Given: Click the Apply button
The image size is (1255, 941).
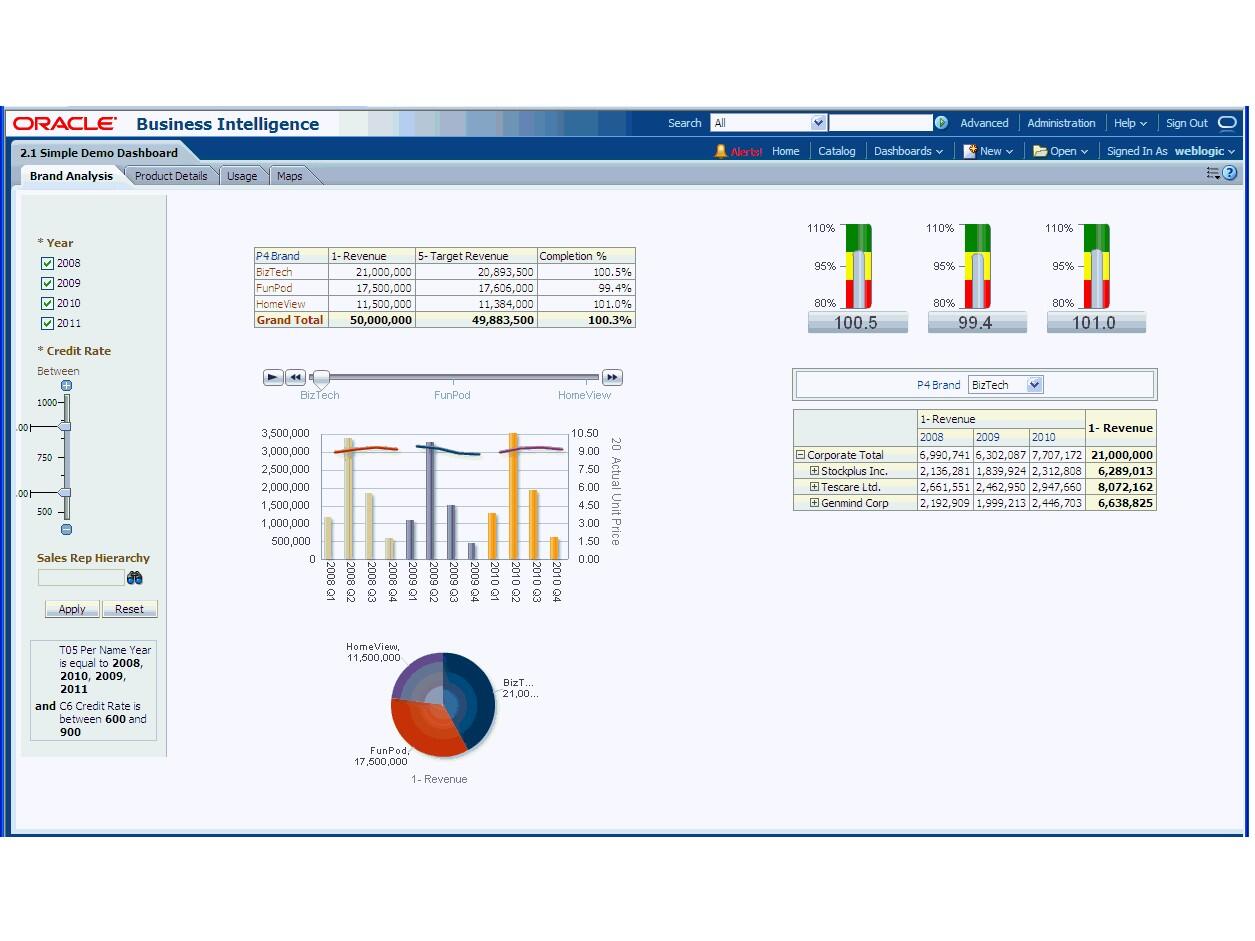Looking at the screenshot, I should pos(72,609).
